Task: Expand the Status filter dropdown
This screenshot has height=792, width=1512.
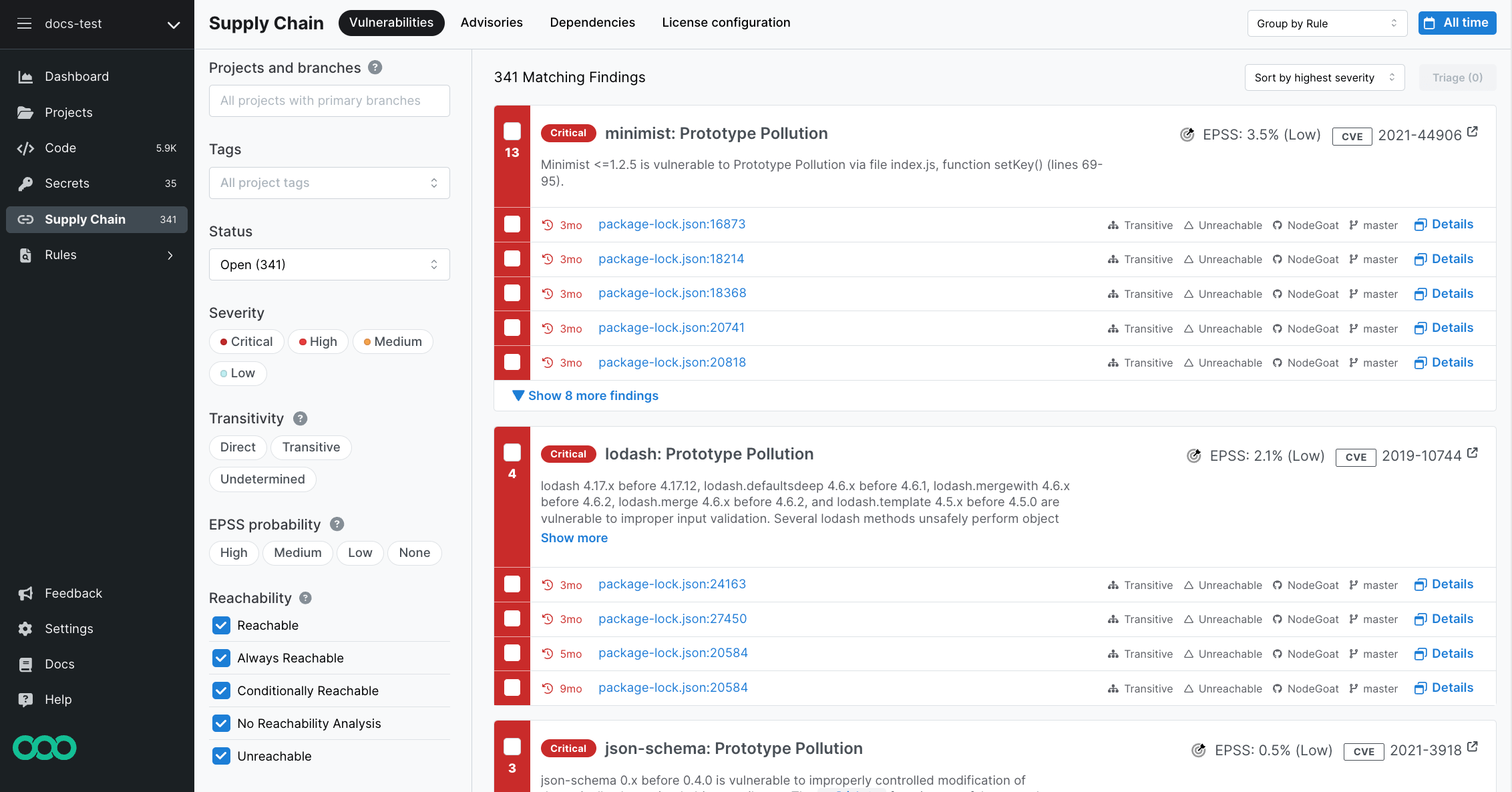Action: pyautogui.click(x=328, y=264)
